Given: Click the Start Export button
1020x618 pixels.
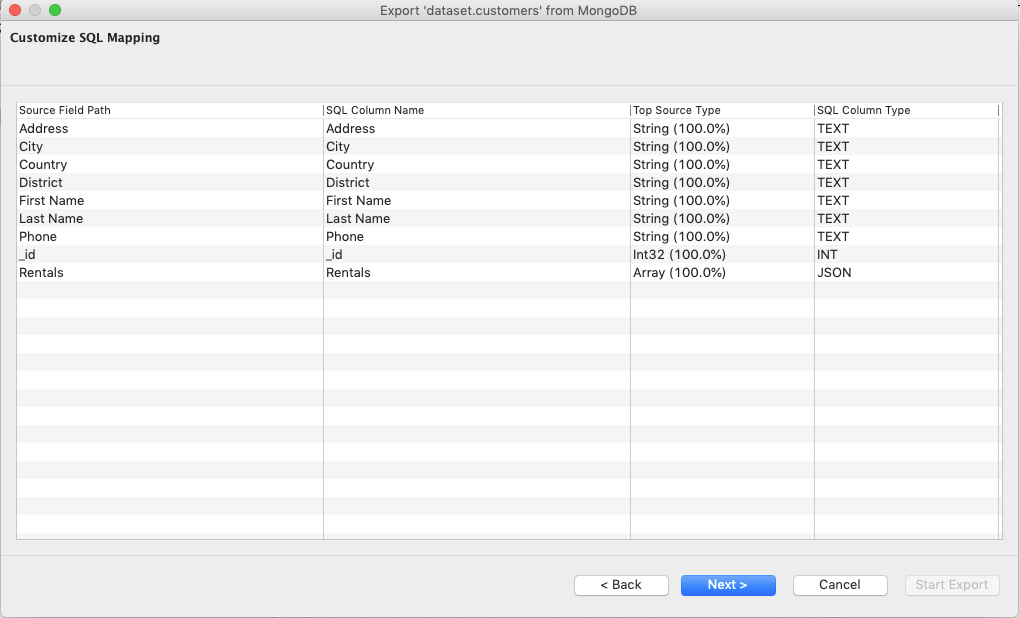Looking at the screenshot, I should (x=952, y=585).
